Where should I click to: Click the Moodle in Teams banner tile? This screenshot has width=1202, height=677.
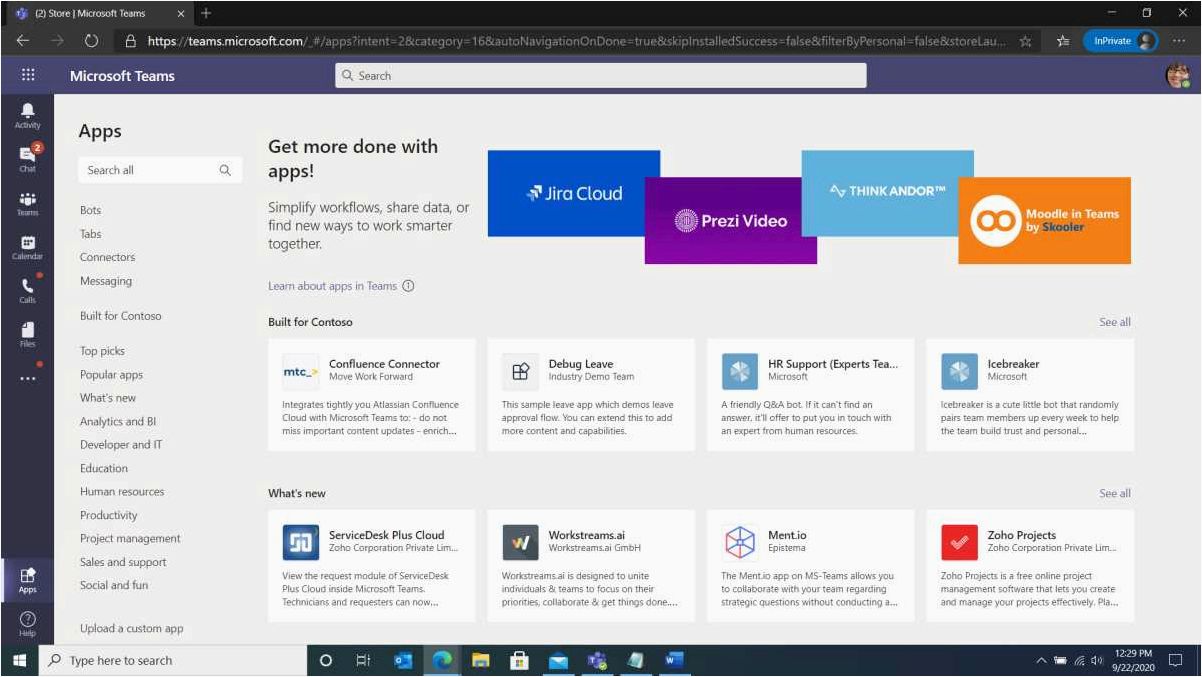(x=1045, y=221)
